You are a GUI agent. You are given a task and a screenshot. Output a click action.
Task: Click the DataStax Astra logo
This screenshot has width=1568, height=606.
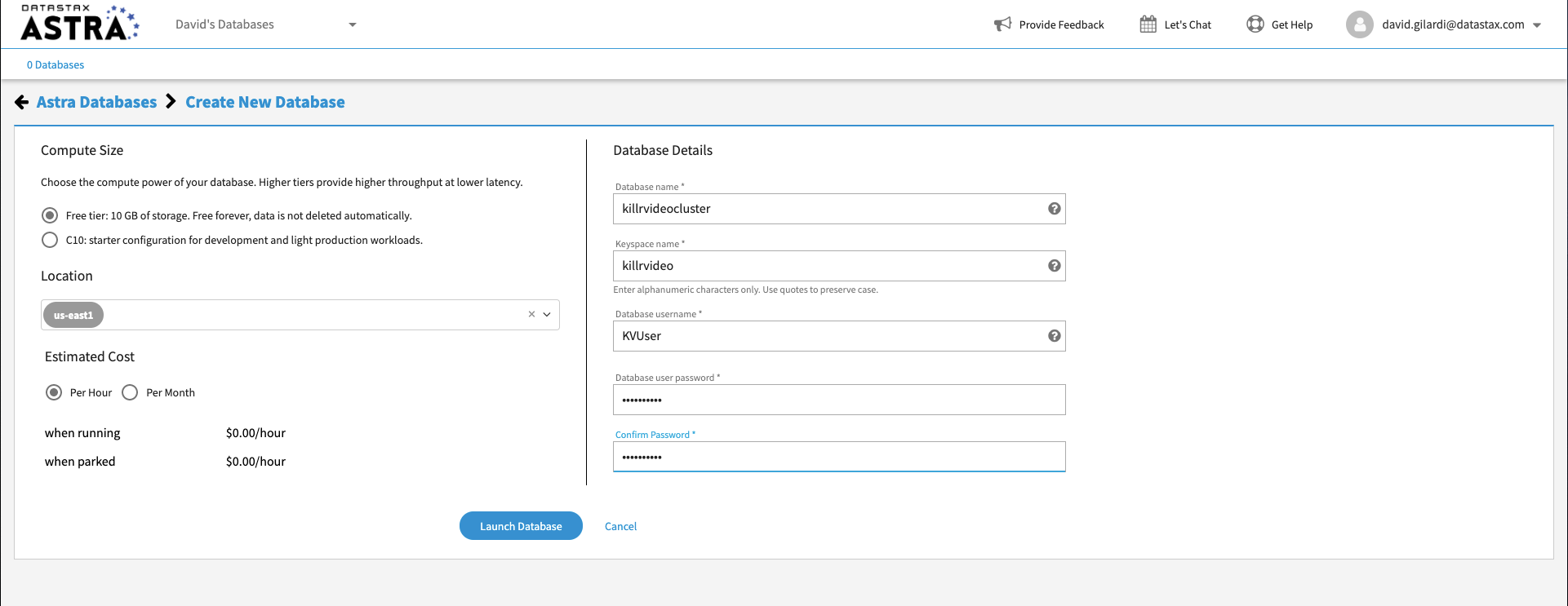pyautogui.click(x=80, y=23)
